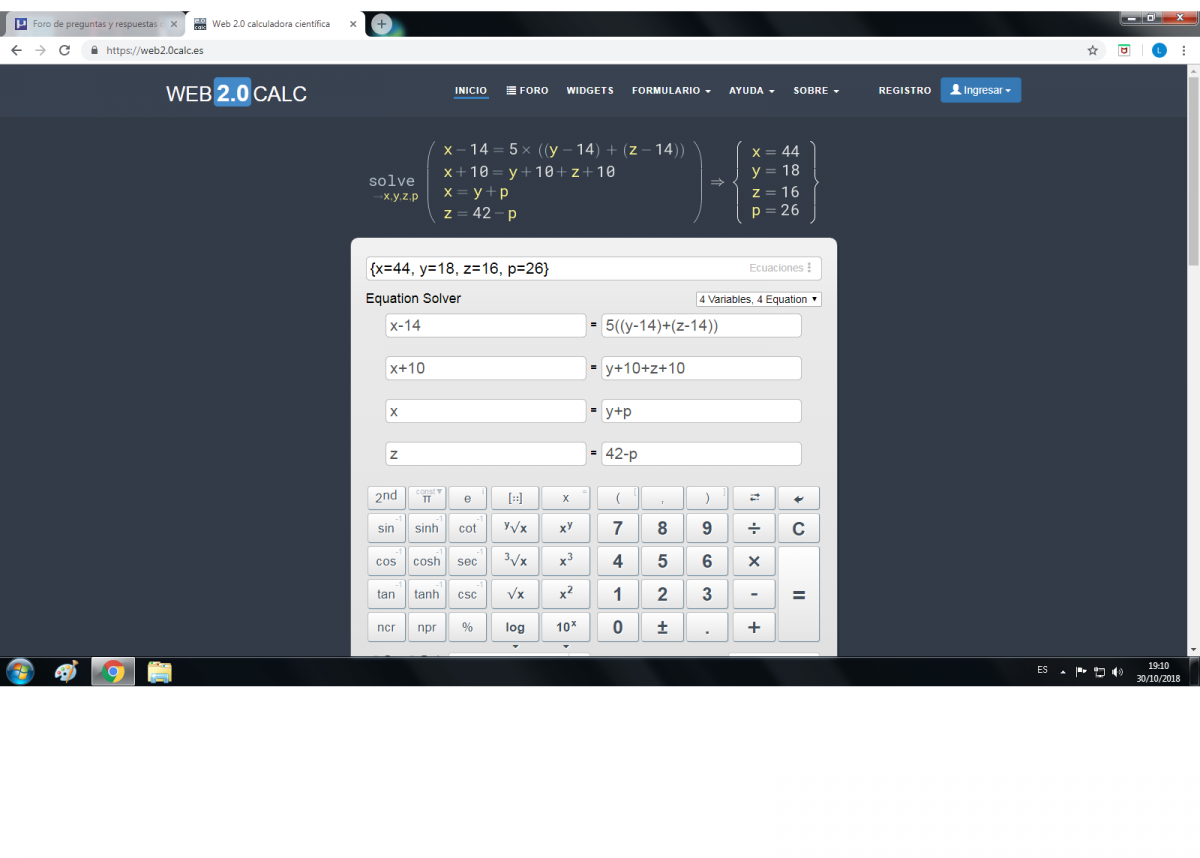This screenshot has width=1200, height=858.
Task: Expand the FORMULARIO menu
Action: (671, 91)
